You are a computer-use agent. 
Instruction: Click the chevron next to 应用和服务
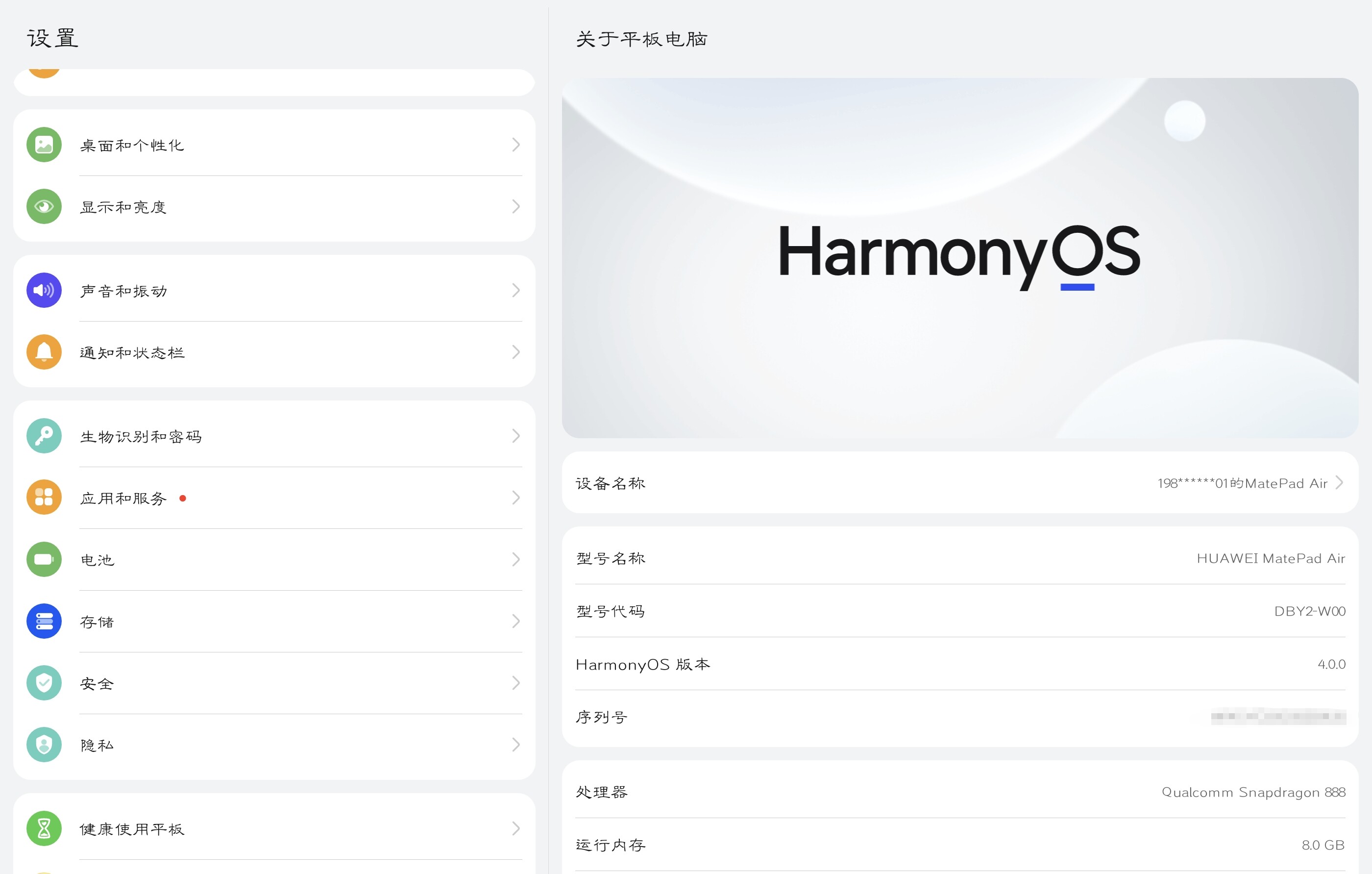(515, 498)
